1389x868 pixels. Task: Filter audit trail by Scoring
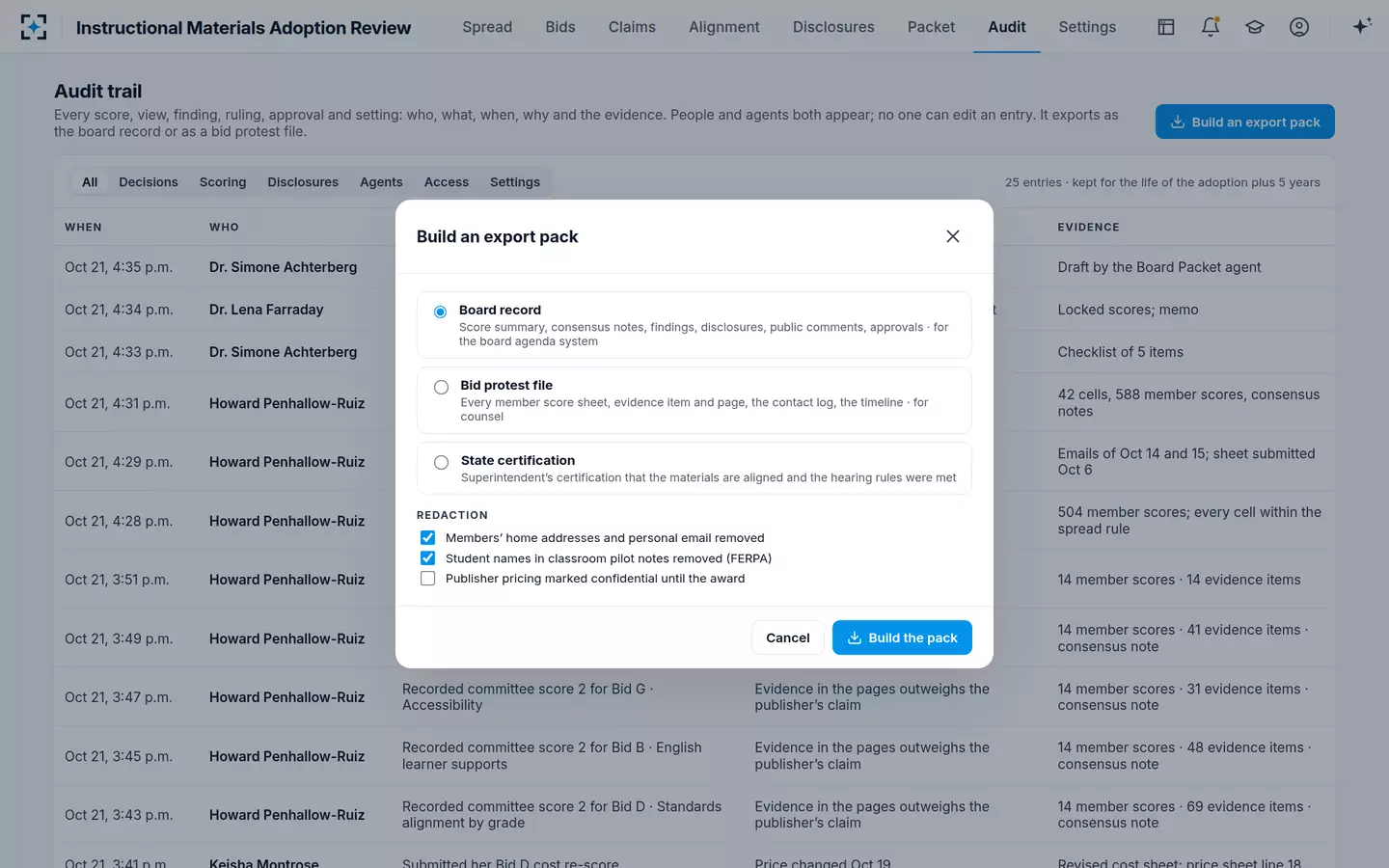(x=223, y=182)
